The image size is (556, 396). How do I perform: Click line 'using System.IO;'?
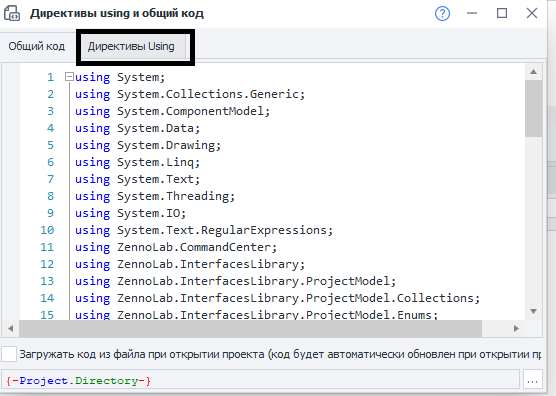click(130, 213)
